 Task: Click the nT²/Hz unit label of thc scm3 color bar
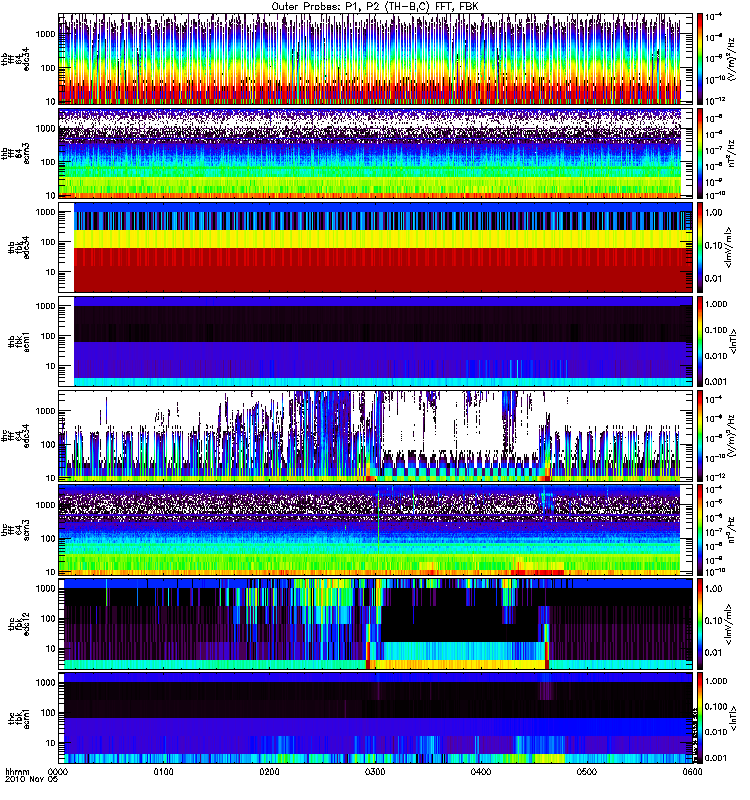click(x=731, y=530)
